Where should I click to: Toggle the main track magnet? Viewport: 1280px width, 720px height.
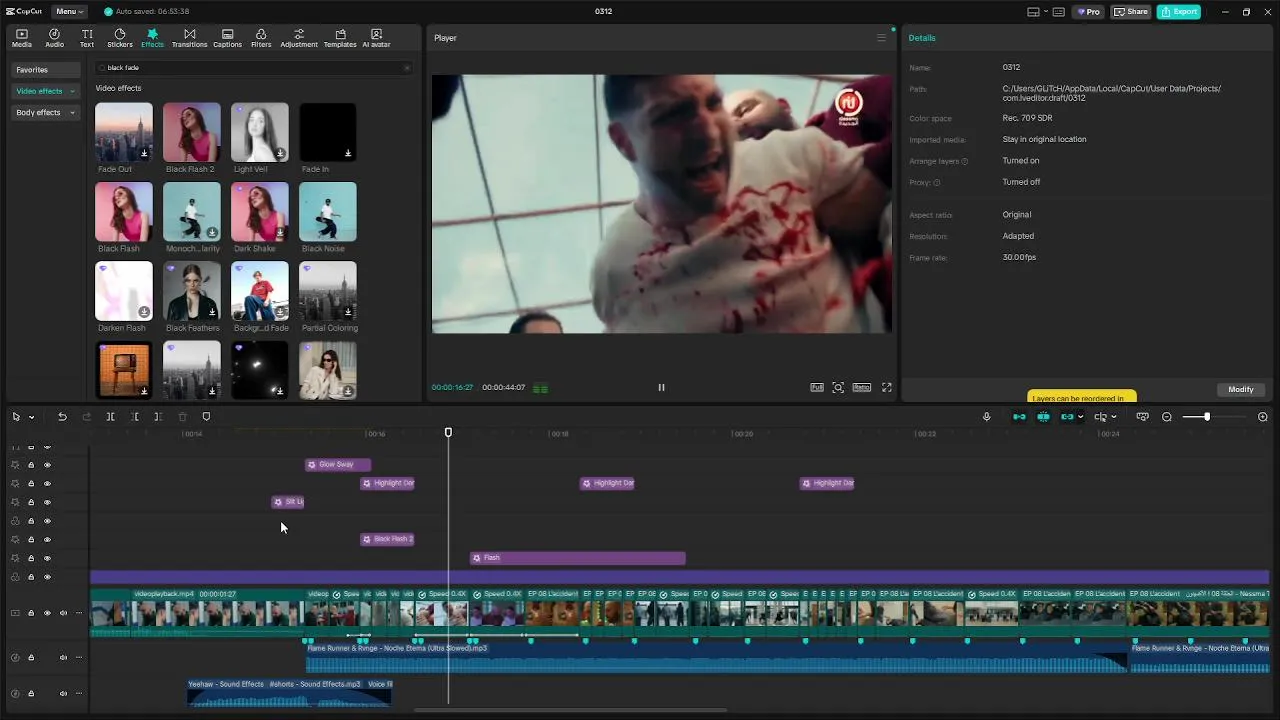coord(1019,417)
